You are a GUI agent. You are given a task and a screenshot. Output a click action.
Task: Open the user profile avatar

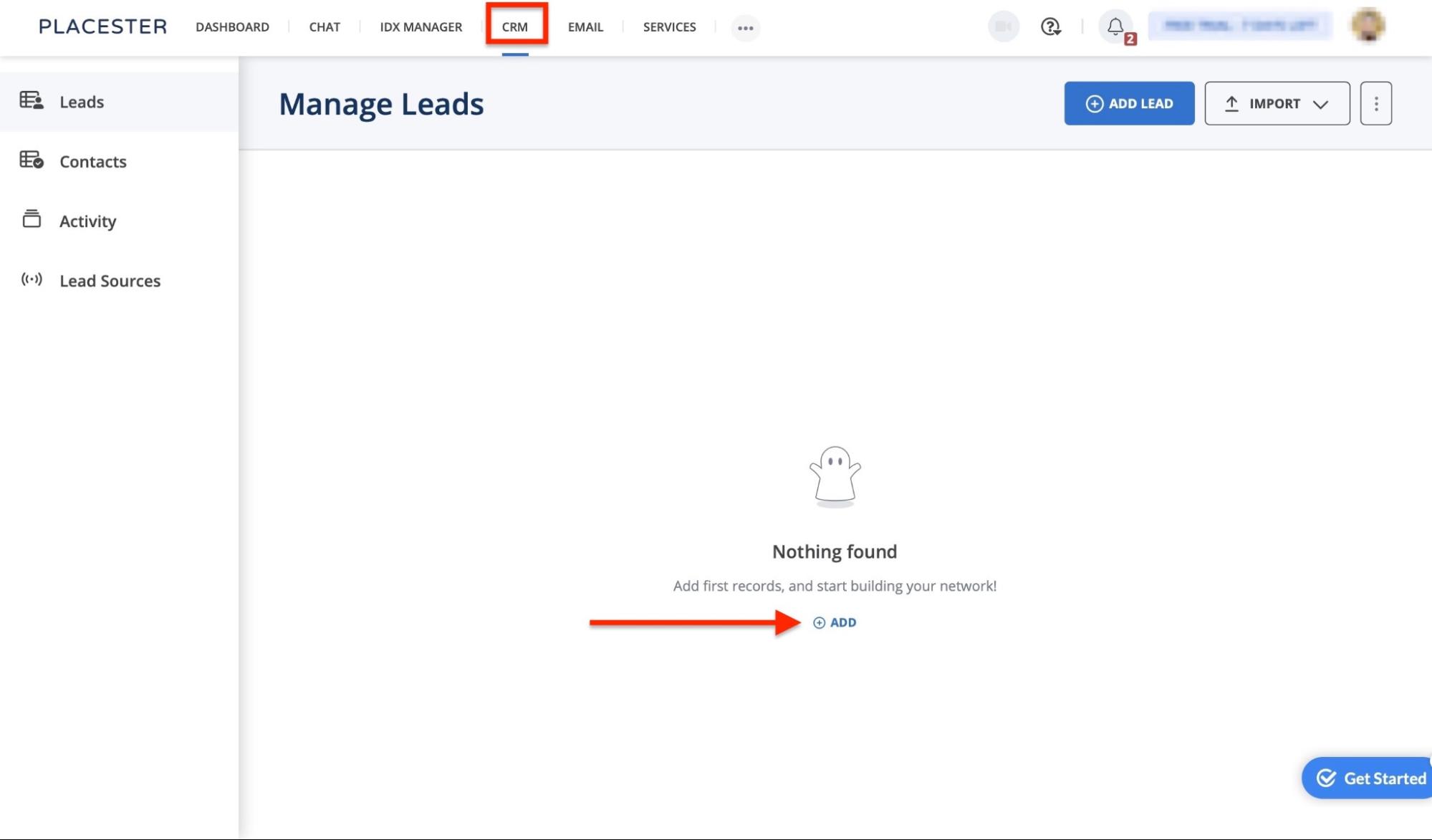pyautogui.click(x=1368, y=27)
